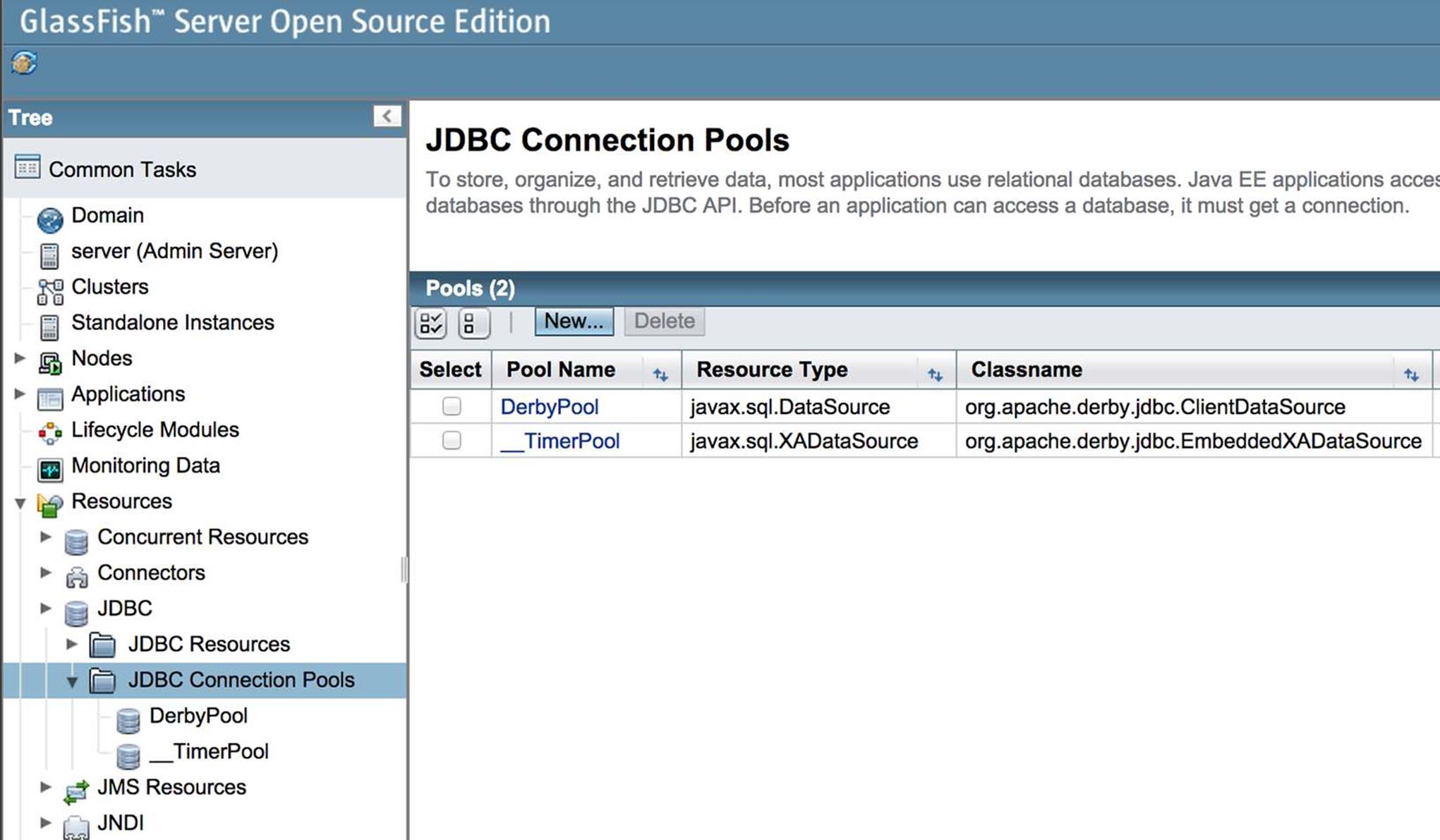Screen dimensions: 1440x840
Task: Click the Select All toolbar icon
Action: [x=430, y=324]
